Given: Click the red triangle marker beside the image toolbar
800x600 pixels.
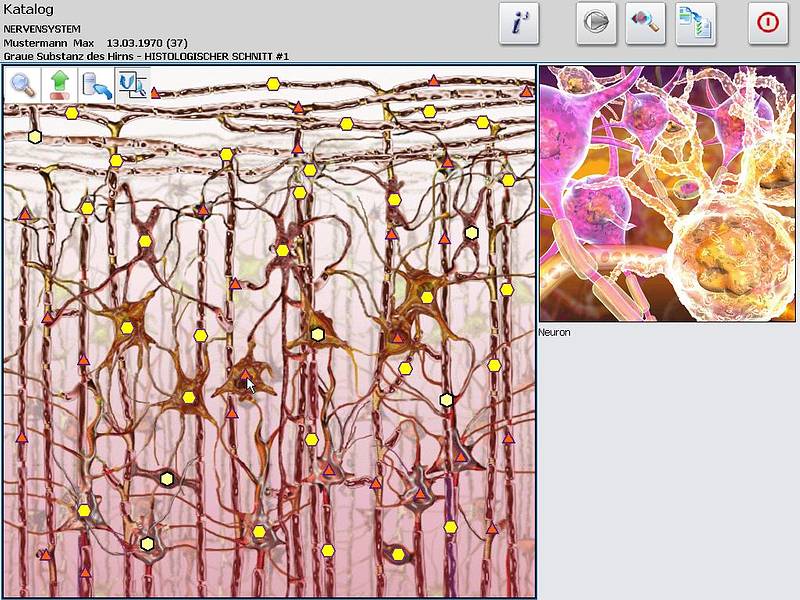Looking at the screenshot, I should pyautogui.click(x=155, y=93).
